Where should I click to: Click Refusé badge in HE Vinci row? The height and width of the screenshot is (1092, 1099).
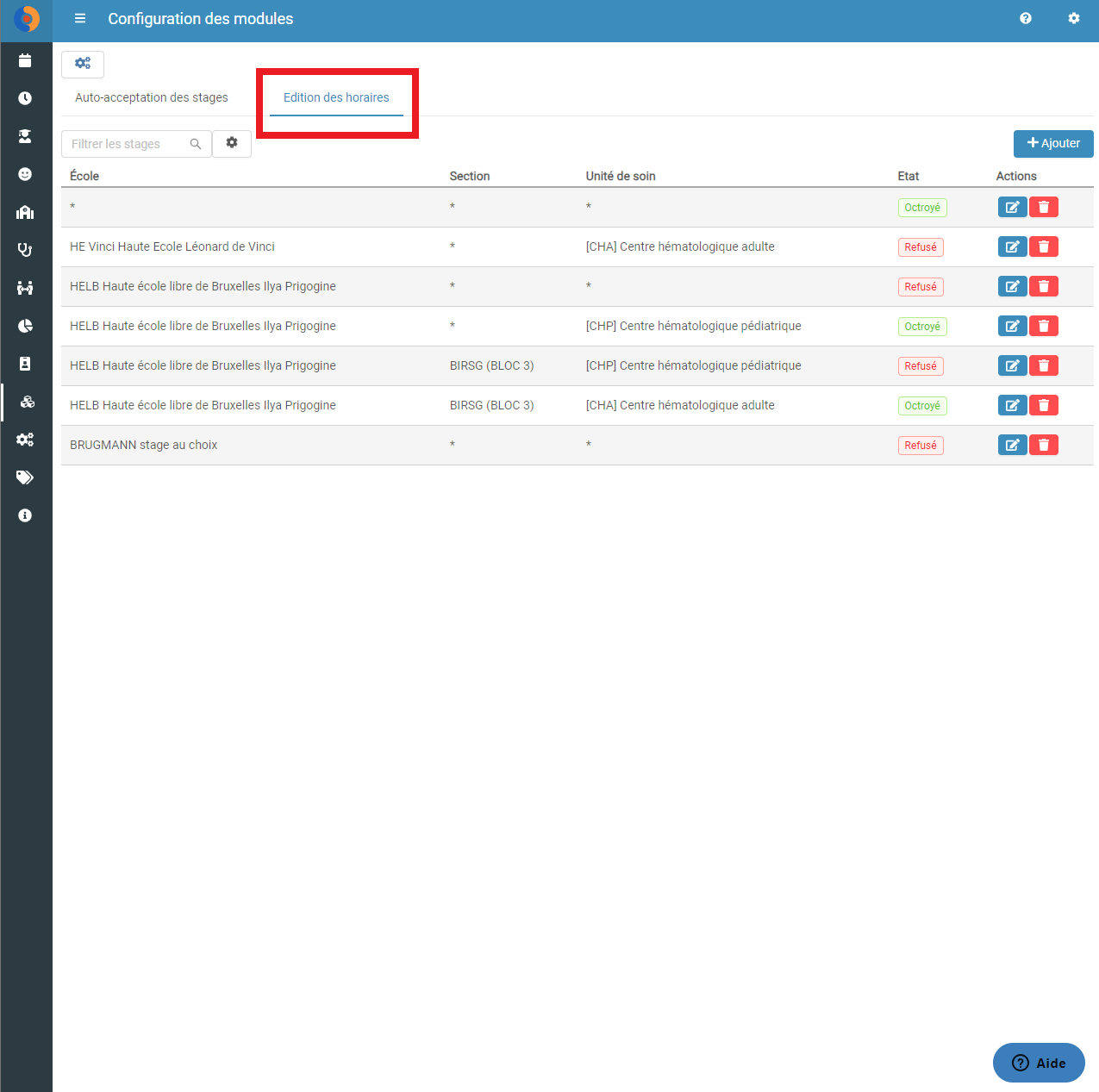[x=921, y=247]
